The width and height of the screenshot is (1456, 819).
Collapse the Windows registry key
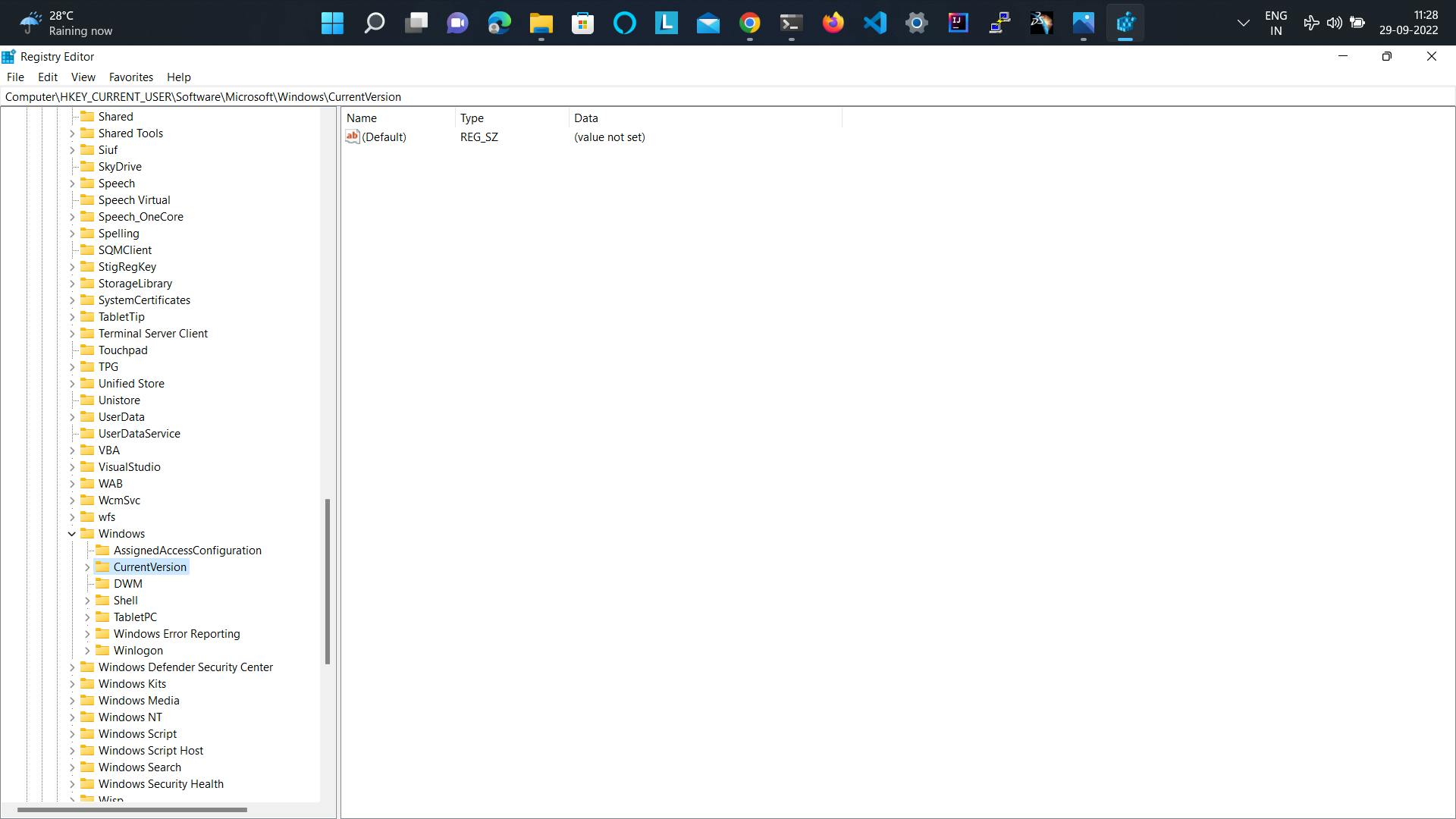tap(72, 534)
